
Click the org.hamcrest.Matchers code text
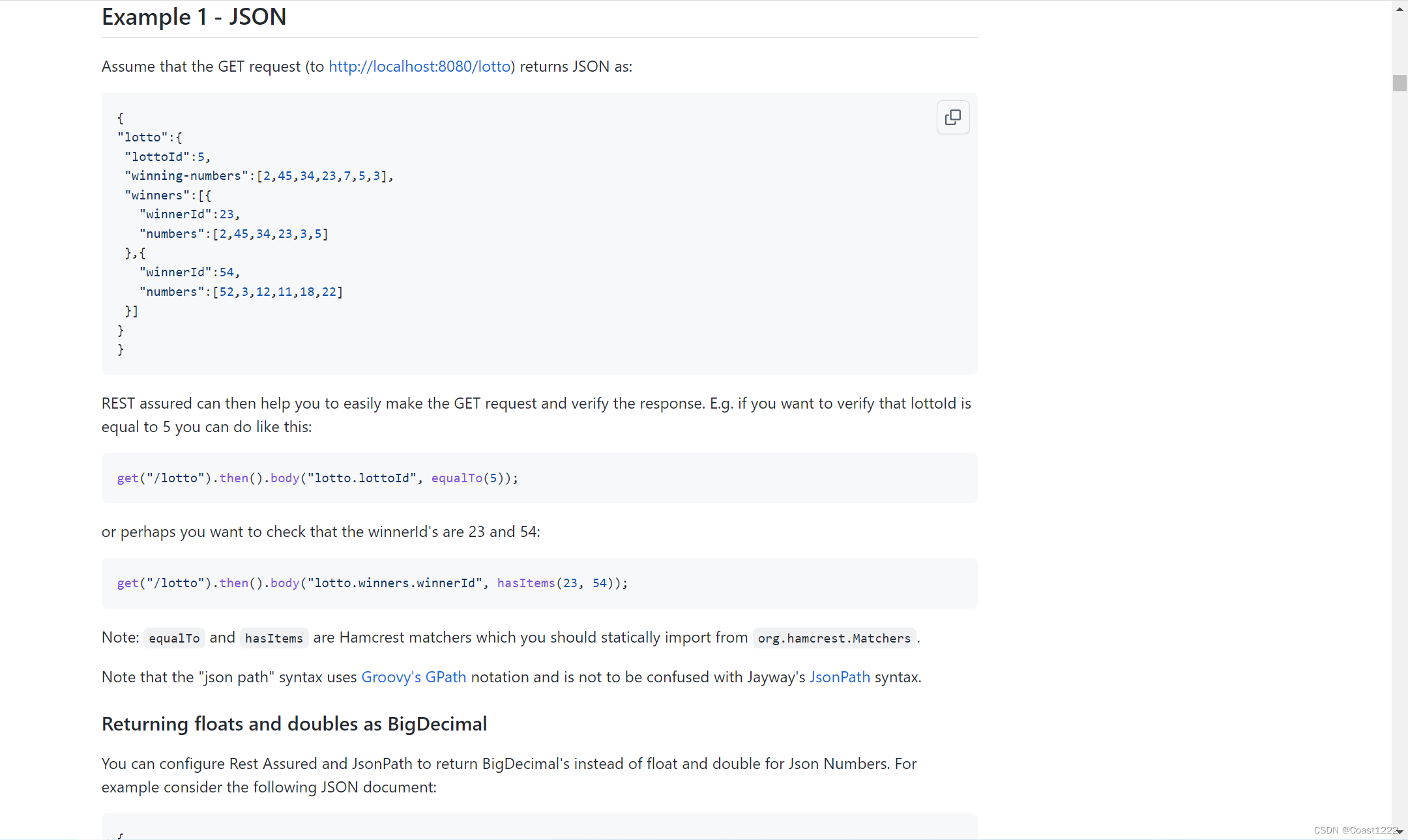[834, 639]
